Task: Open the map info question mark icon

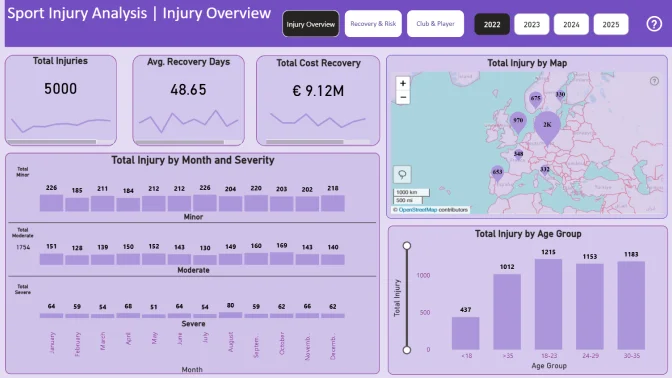Action: click(654, 81)
